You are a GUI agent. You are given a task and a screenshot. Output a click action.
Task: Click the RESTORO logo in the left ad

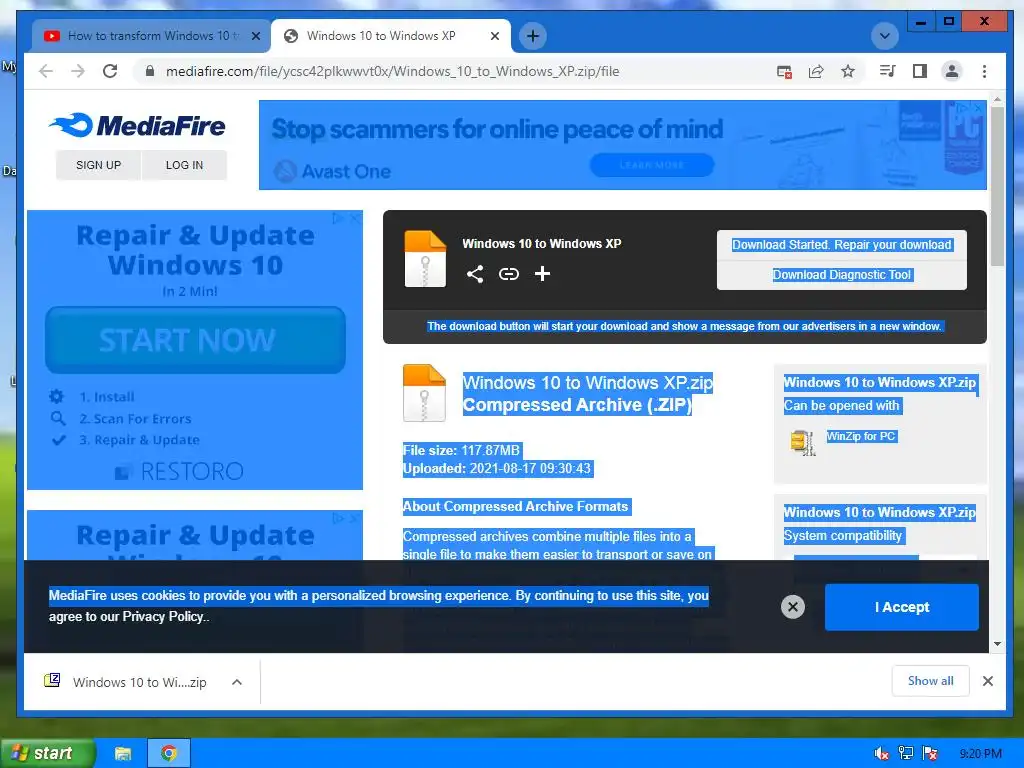(180, 472)
